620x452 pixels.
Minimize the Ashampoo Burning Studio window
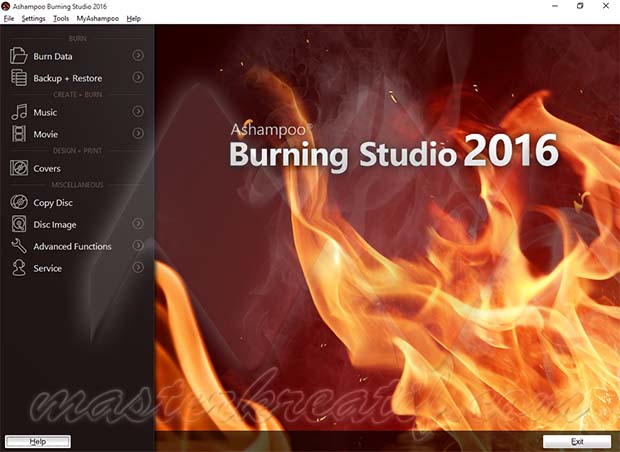click(x=555, y=6)
